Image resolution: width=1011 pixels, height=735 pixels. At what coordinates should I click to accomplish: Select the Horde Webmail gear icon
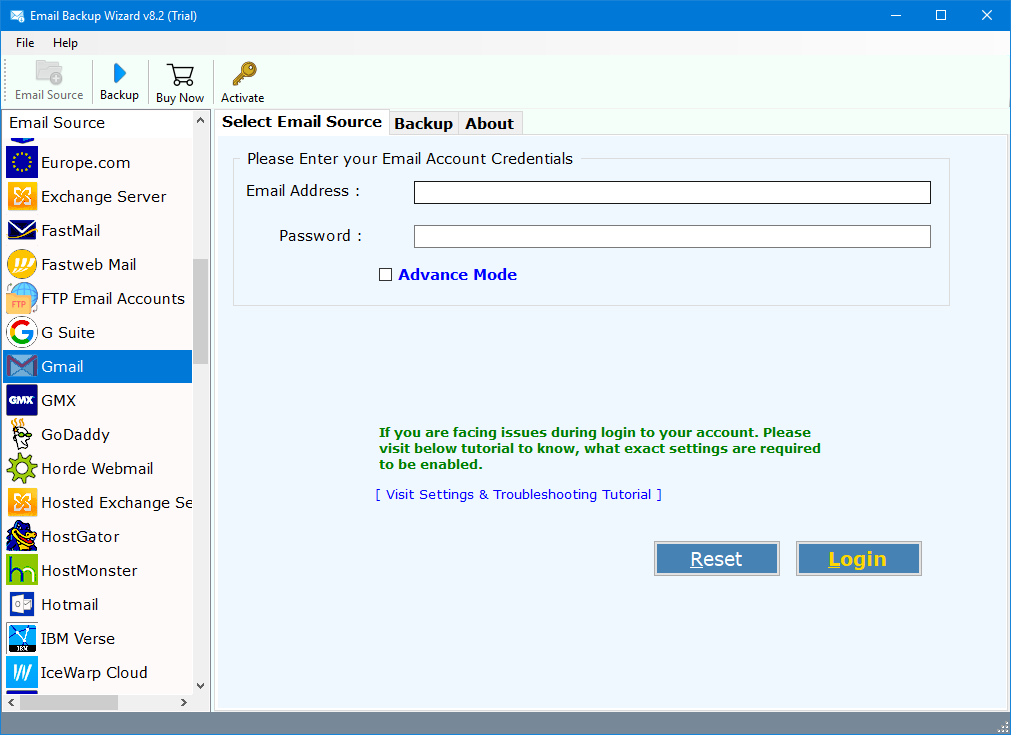[22, 469]
